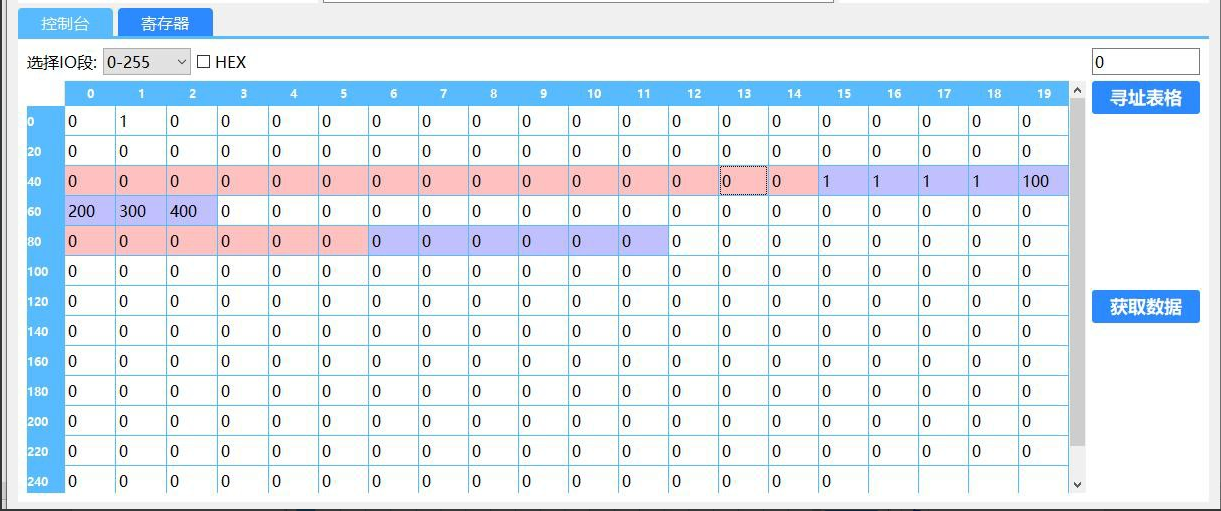Click column header 10 in the table
This screenshot has width=1221, height=511.
coord(594,93)
